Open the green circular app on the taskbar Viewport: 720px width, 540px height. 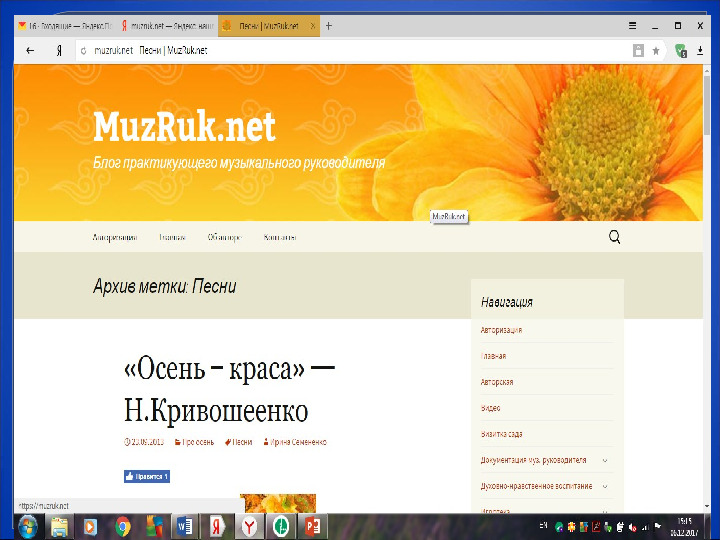pos(281,526)
